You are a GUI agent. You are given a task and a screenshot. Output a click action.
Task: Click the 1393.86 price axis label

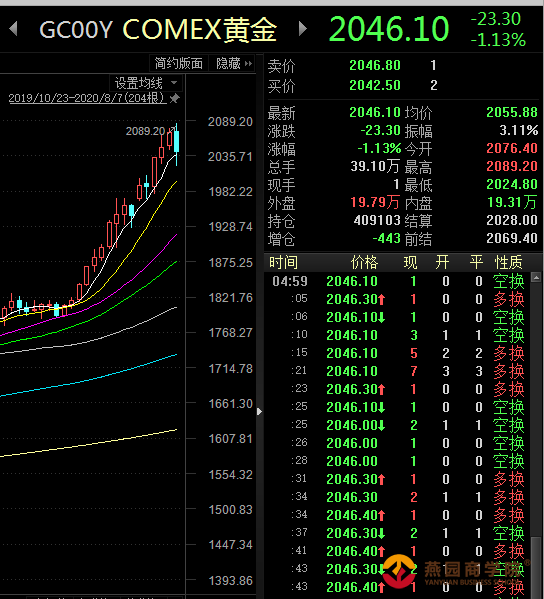230,581
